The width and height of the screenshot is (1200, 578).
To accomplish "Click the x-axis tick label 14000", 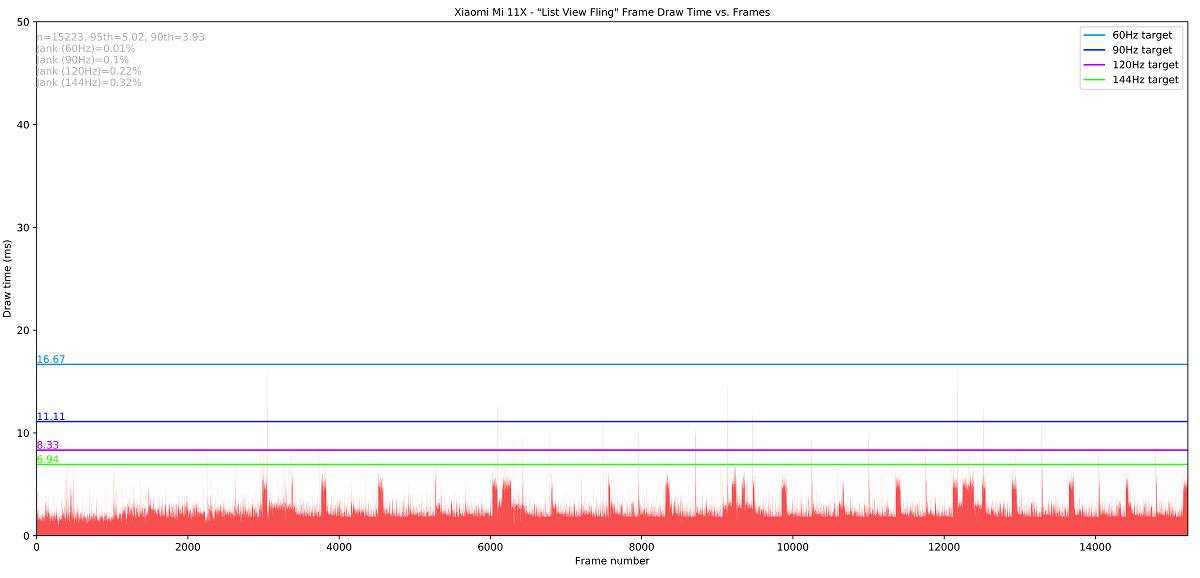I will click(x=1096, y=547).
